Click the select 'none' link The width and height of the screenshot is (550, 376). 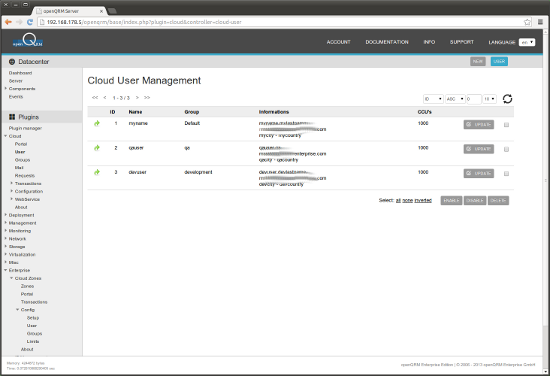408,200
